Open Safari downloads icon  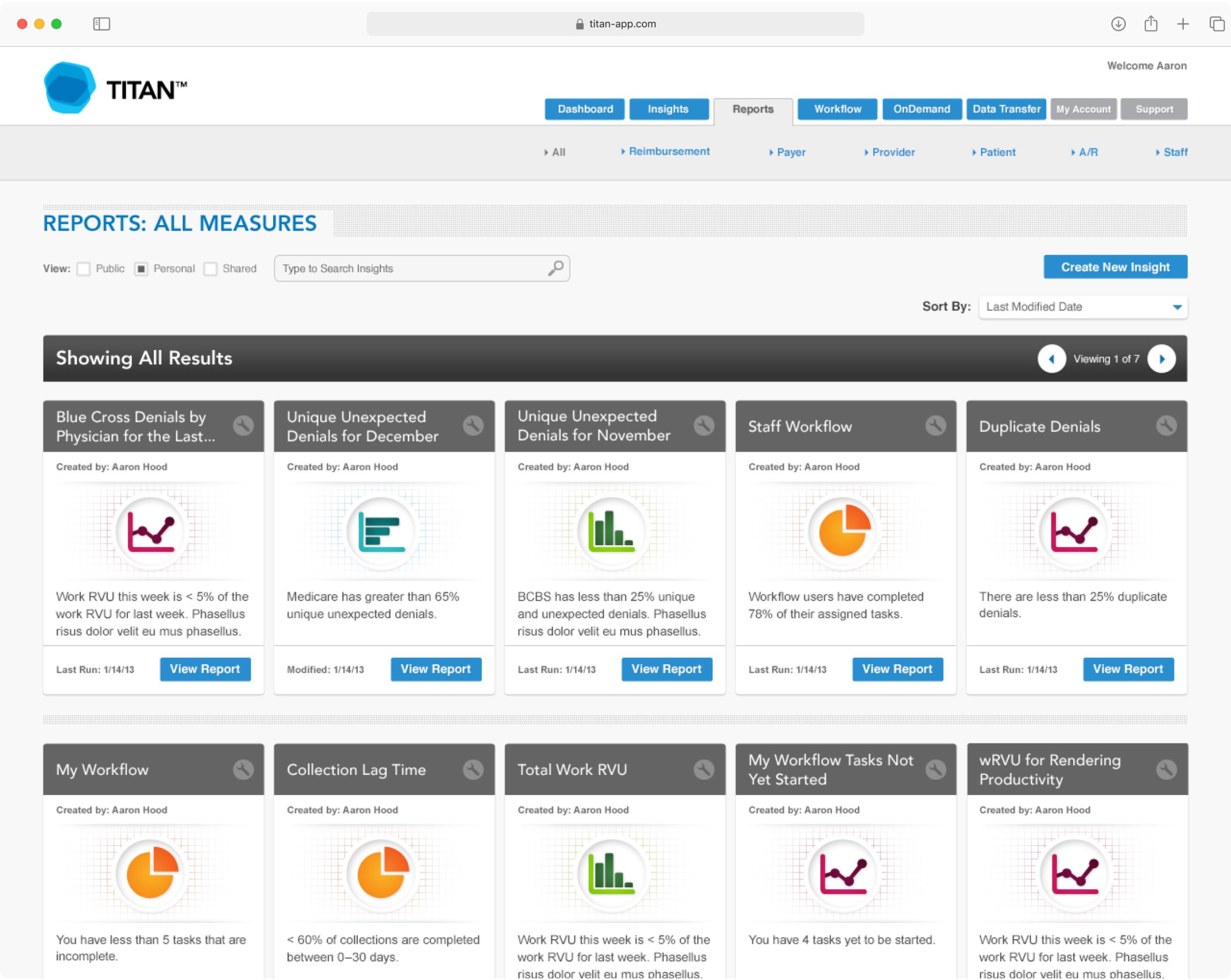pyautogui.click(x=1118, y=23)
